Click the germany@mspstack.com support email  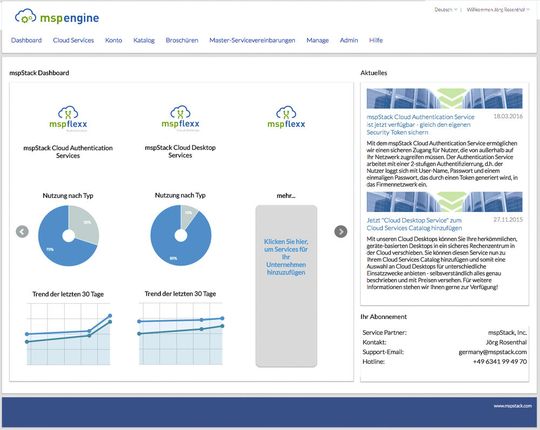[492, 352]
